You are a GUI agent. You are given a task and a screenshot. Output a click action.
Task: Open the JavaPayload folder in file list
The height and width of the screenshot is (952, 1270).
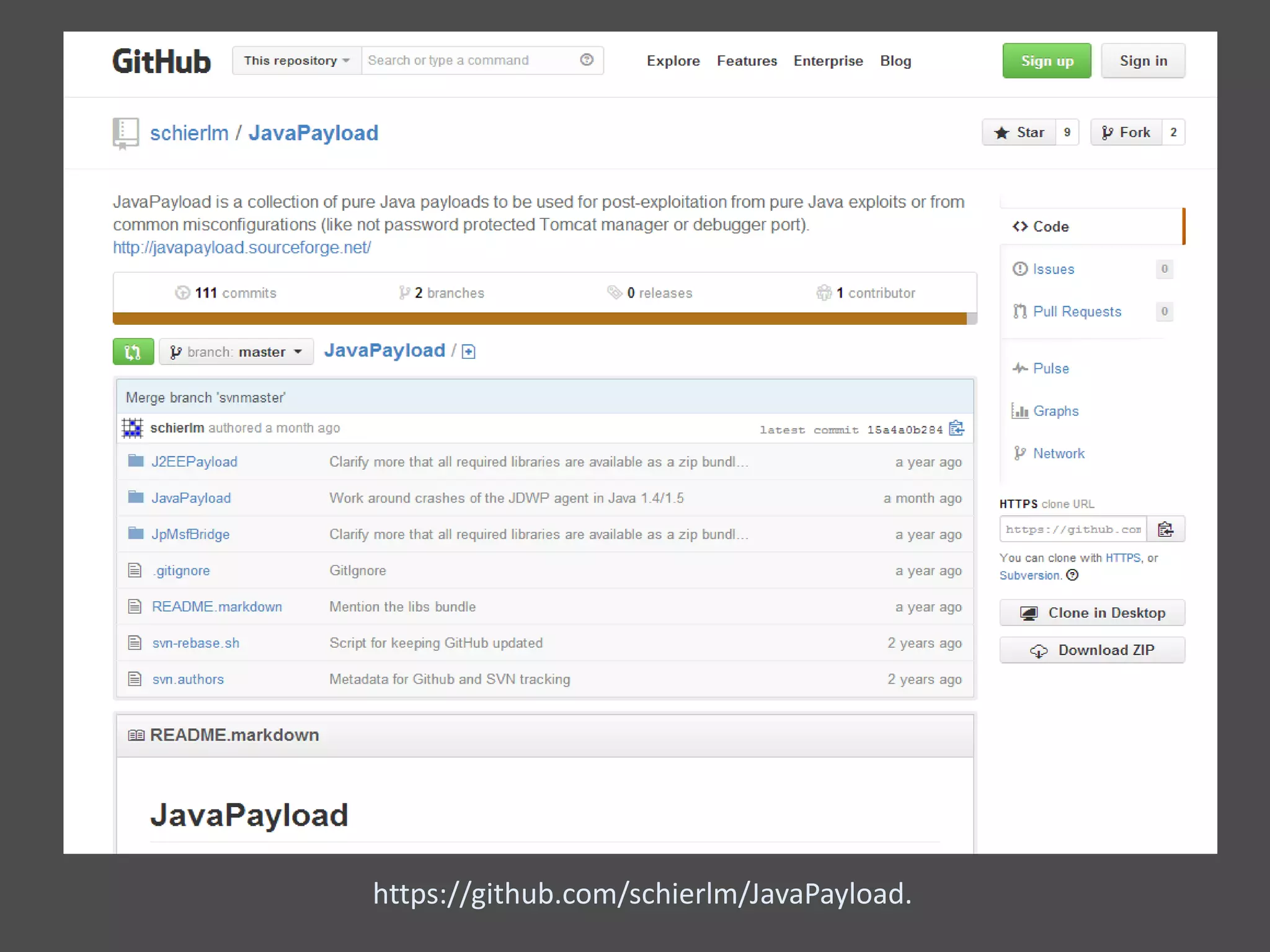[x=191, y=498]
